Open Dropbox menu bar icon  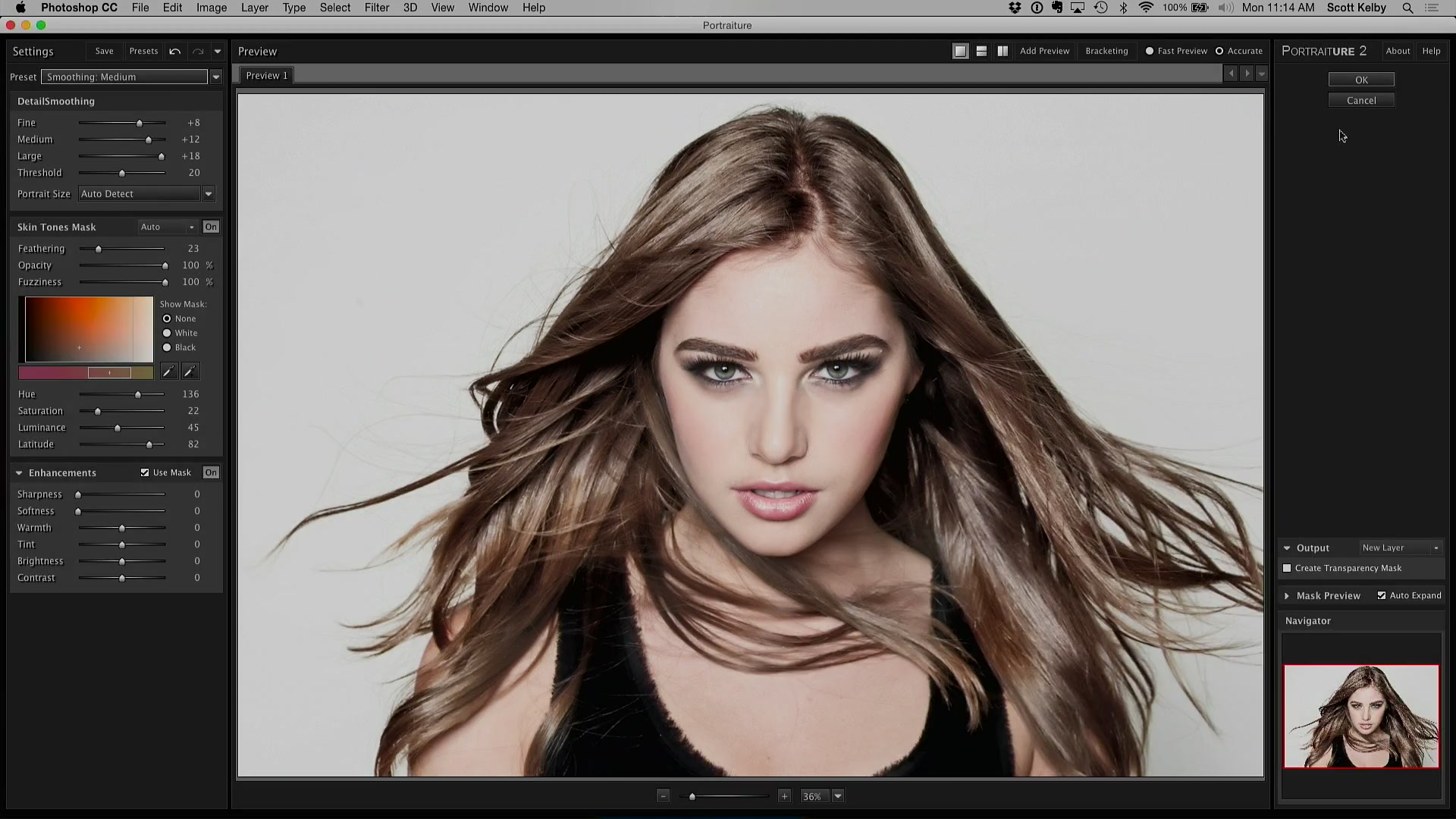pos(1015,8)
